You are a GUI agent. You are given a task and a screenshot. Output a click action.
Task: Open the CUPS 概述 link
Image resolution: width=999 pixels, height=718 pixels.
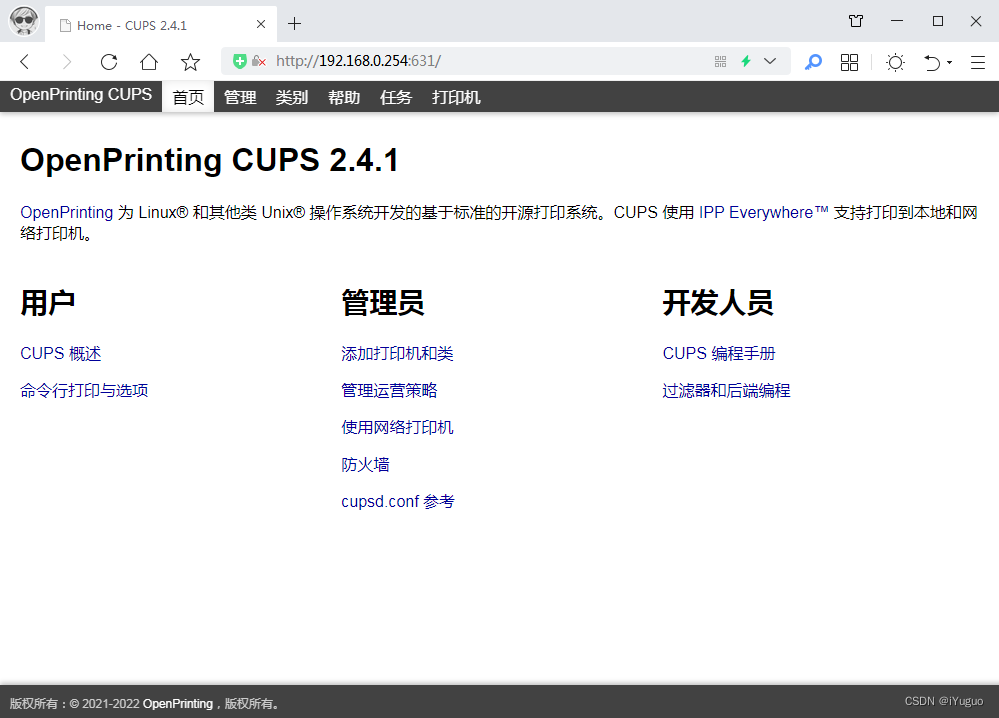click(x=61, y=354)
